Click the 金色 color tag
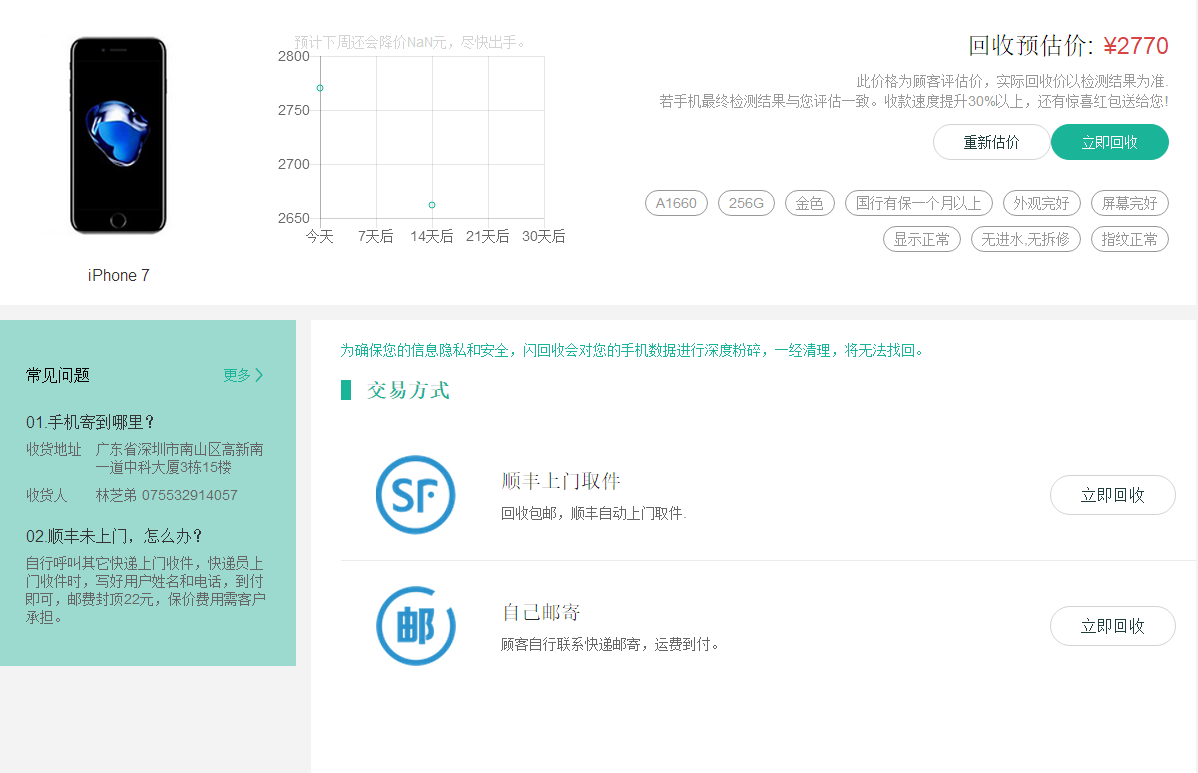This screenshot has height=773, width=1198. (810, 203)
